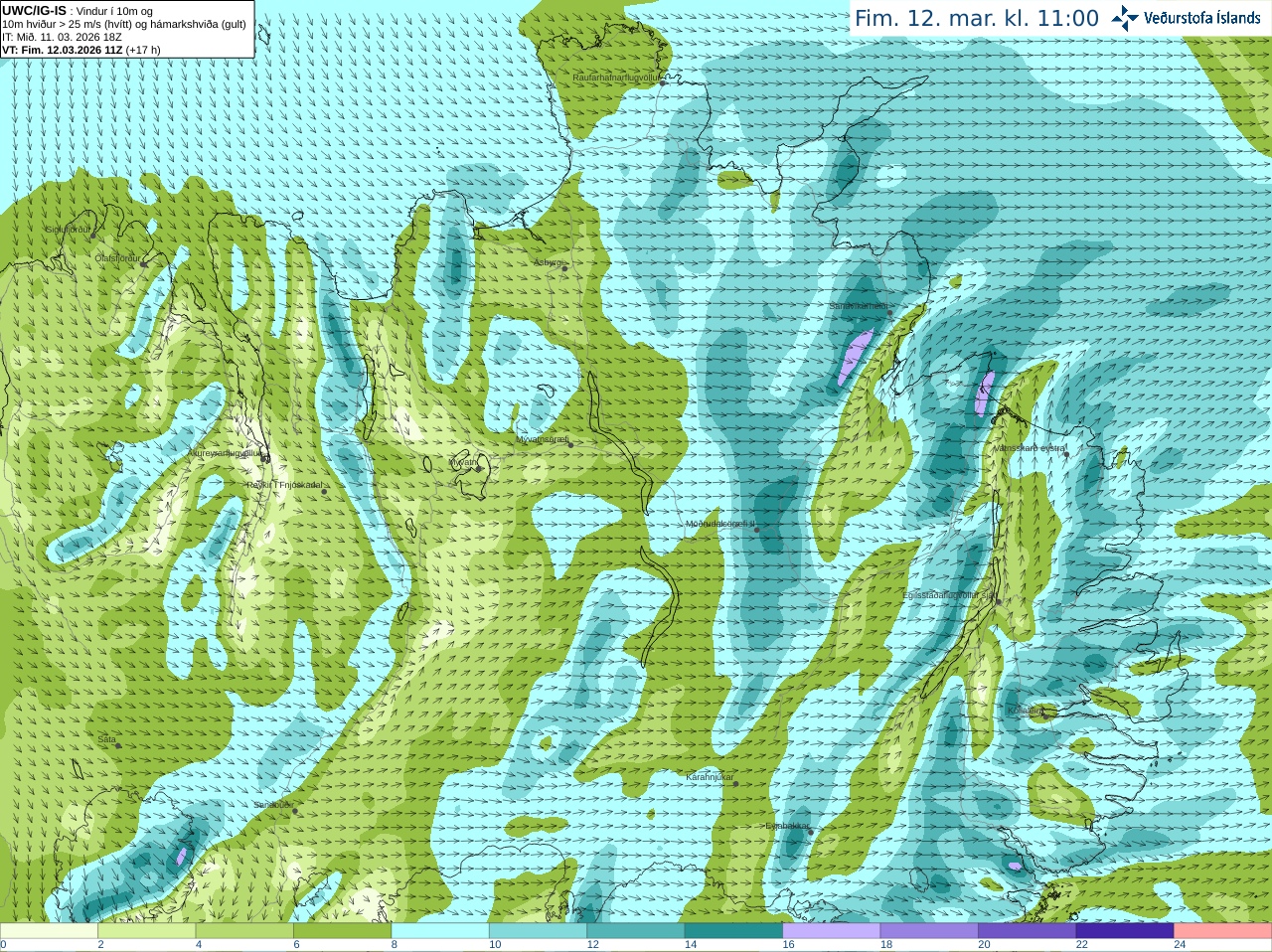The width and height of the screenshot is (1272, 952).
Task: Click the purple wind patch near Sandvíkurheiði
Action: click(x=855, y=356)
